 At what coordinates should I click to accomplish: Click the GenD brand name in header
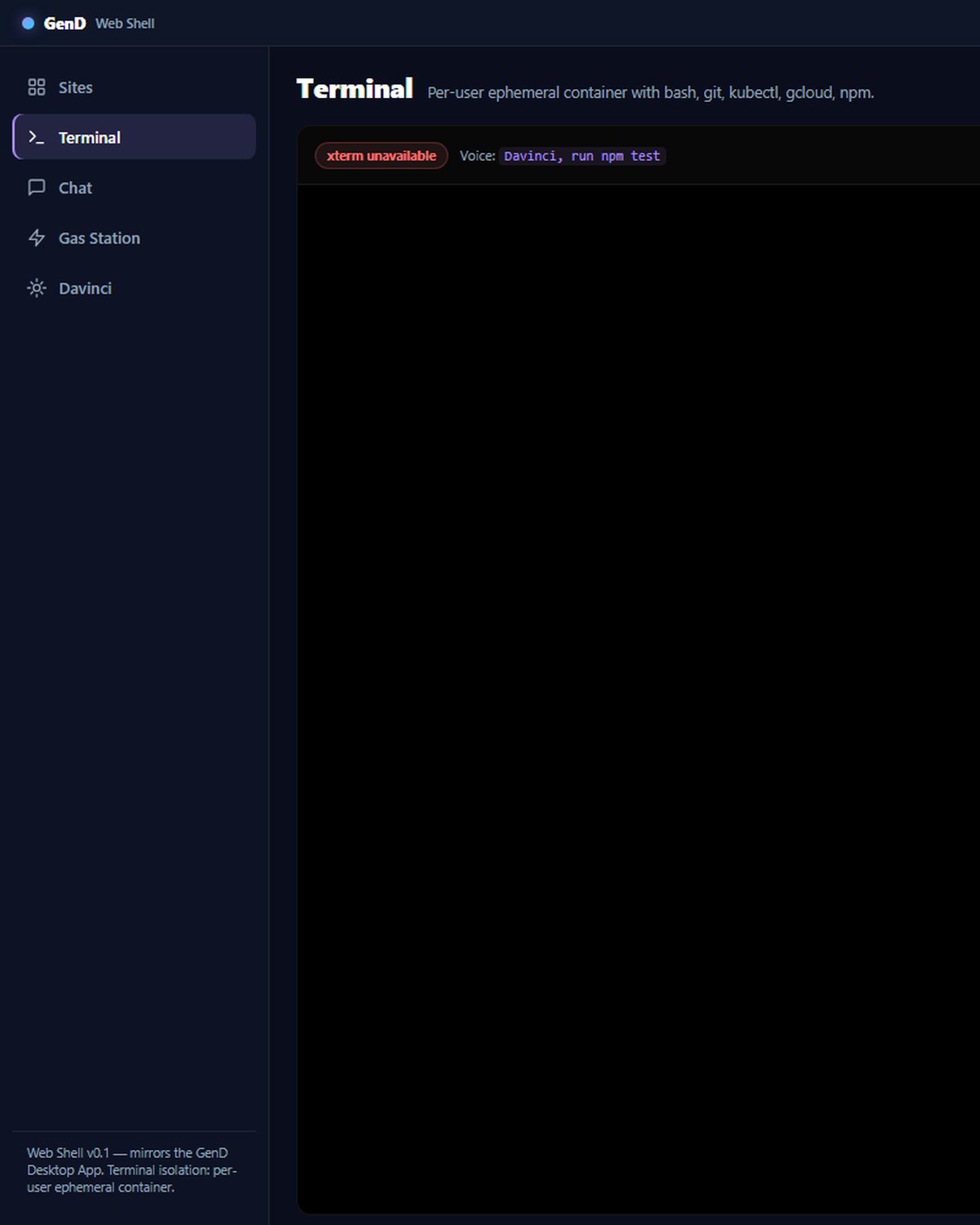(65, 24)
